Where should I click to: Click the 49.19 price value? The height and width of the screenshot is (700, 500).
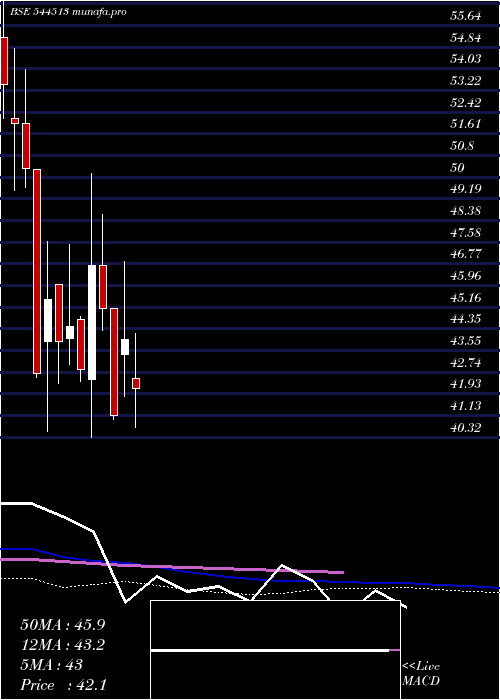466,189
